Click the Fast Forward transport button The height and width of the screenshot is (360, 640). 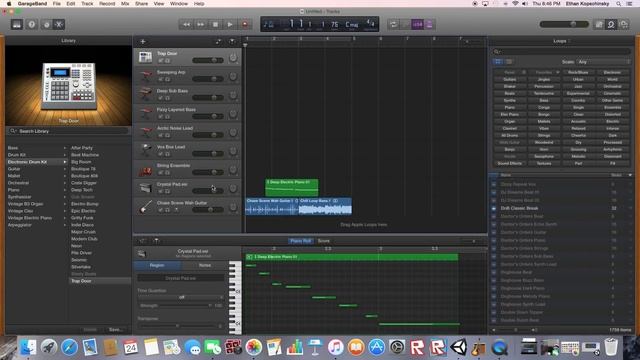[x=200, y=24]
